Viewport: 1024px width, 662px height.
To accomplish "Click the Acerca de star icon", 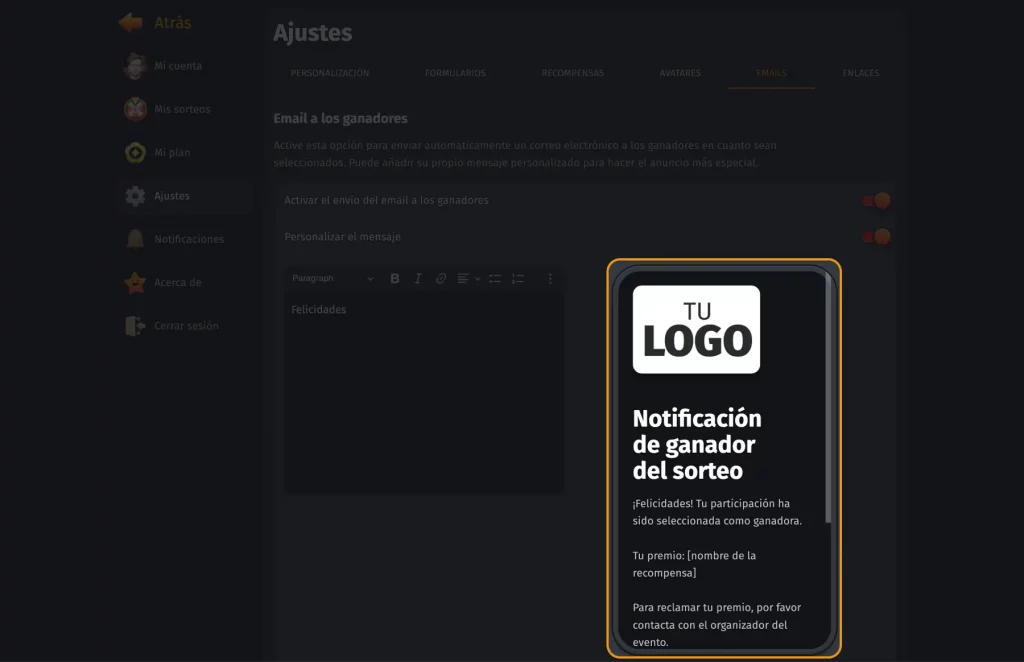I will click(x=135, y=283).
